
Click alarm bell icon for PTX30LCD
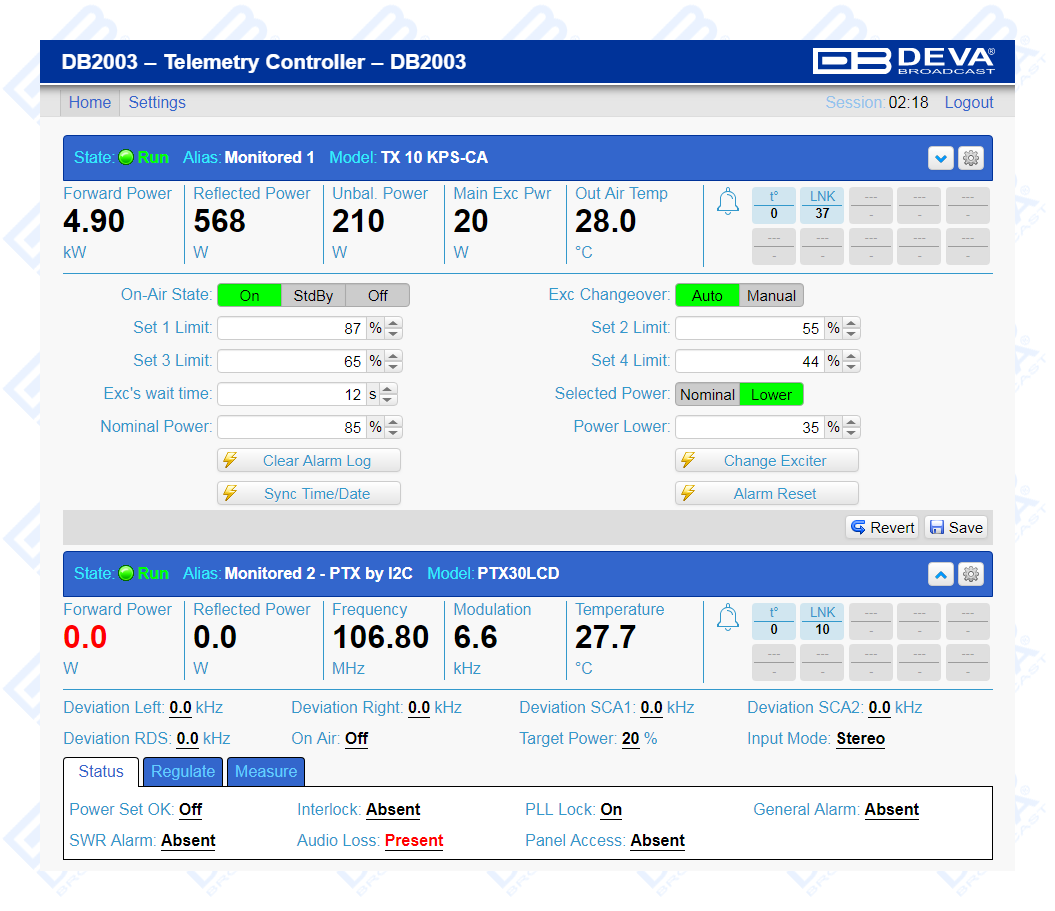728,619
